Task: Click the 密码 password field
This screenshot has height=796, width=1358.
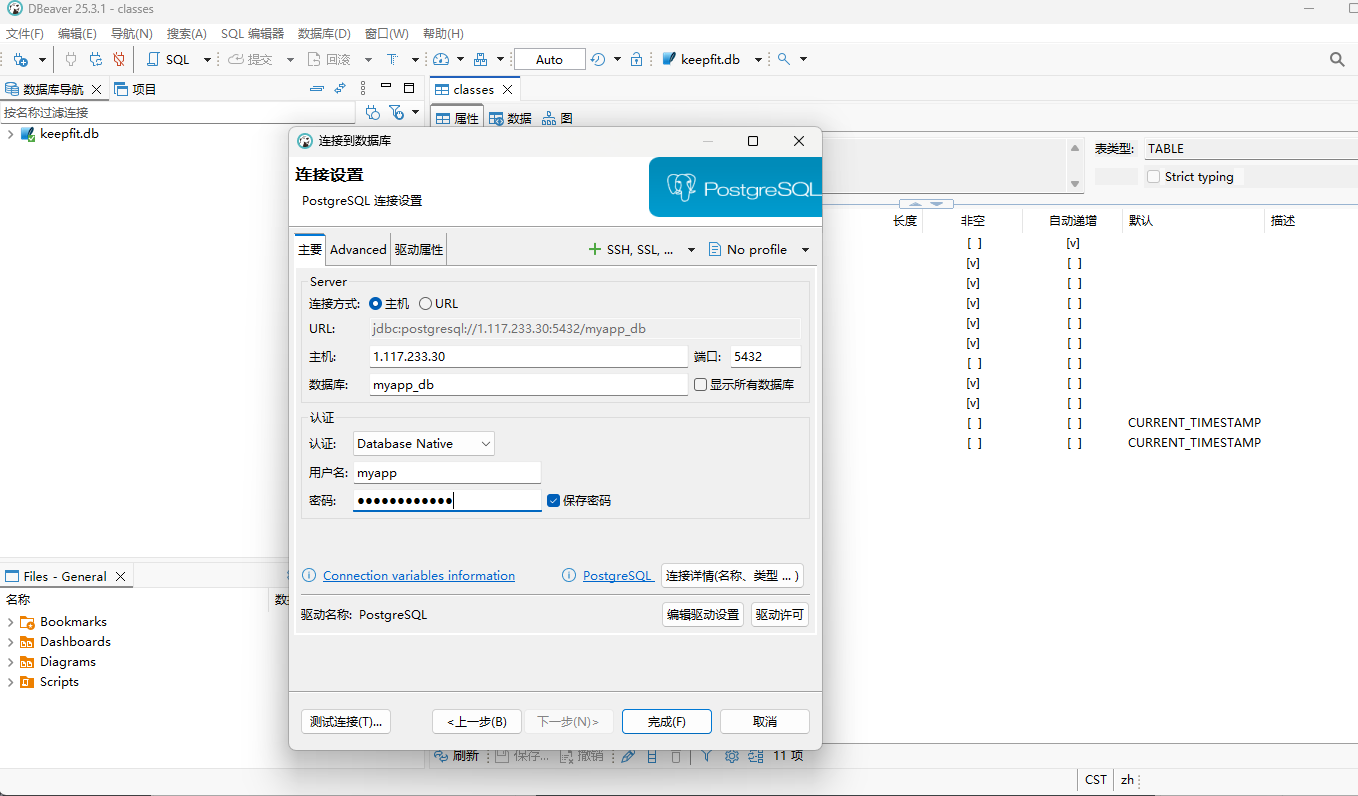Action: click(x=447, y=500)
